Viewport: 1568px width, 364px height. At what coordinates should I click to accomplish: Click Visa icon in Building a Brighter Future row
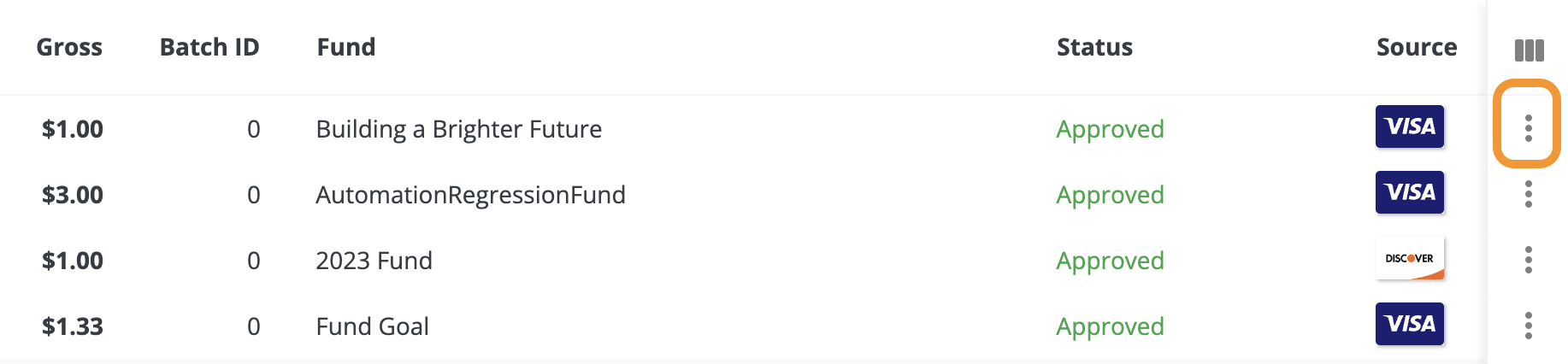[1410, 126]
